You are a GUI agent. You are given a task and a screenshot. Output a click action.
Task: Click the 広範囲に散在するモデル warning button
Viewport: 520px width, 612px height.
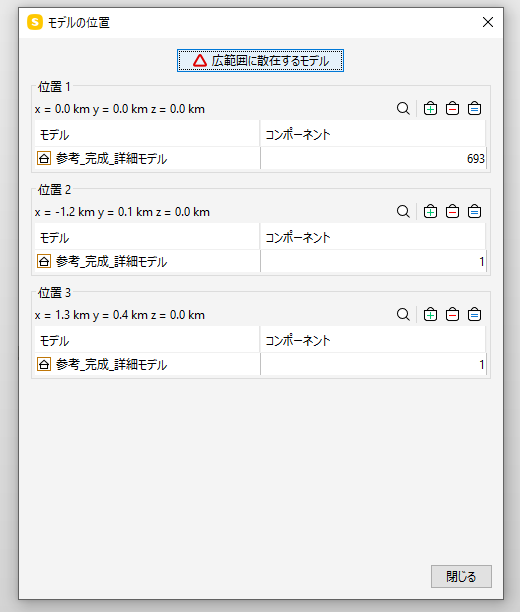pos(260,60)
